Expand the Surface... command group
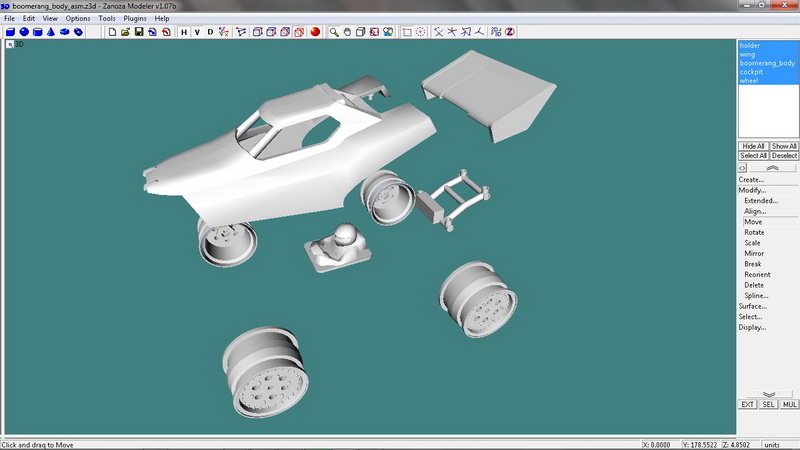The width and height of the screenshot is (800, 450). tap(753, 306)
